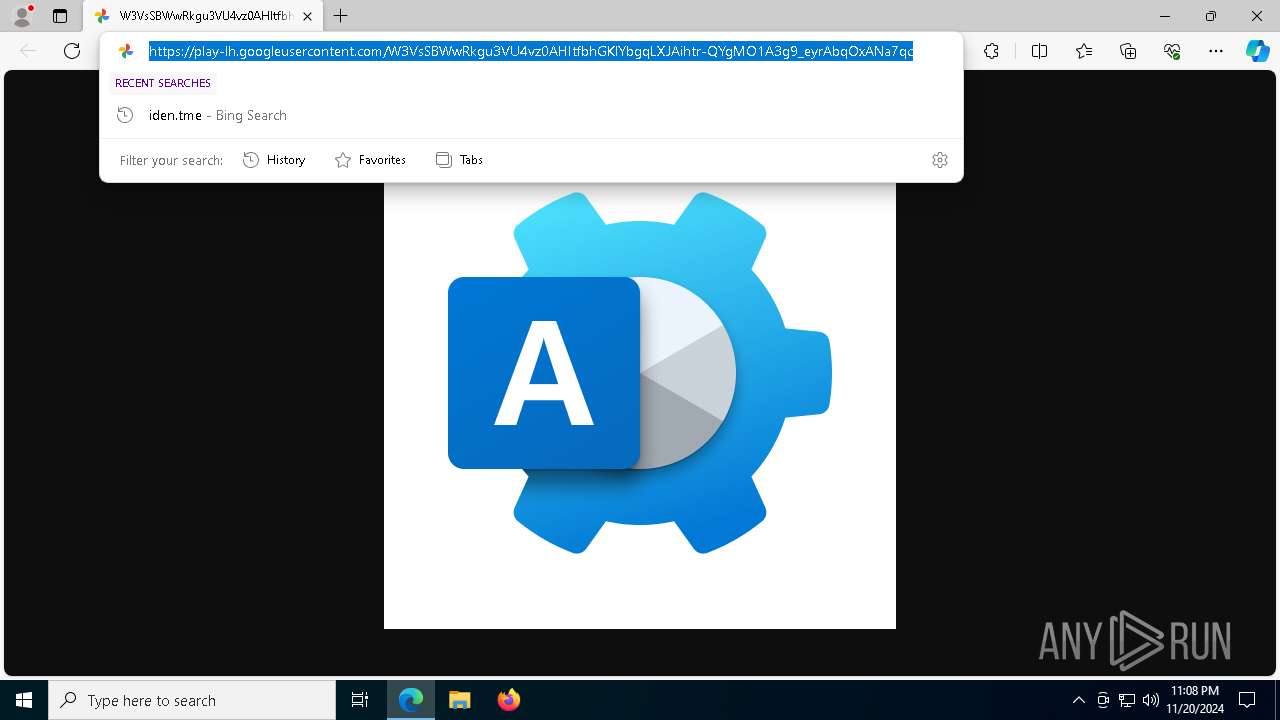Click the taskbar search box
The height and width of the screenshot is (720, 1280).
click(x=192, y=700)
